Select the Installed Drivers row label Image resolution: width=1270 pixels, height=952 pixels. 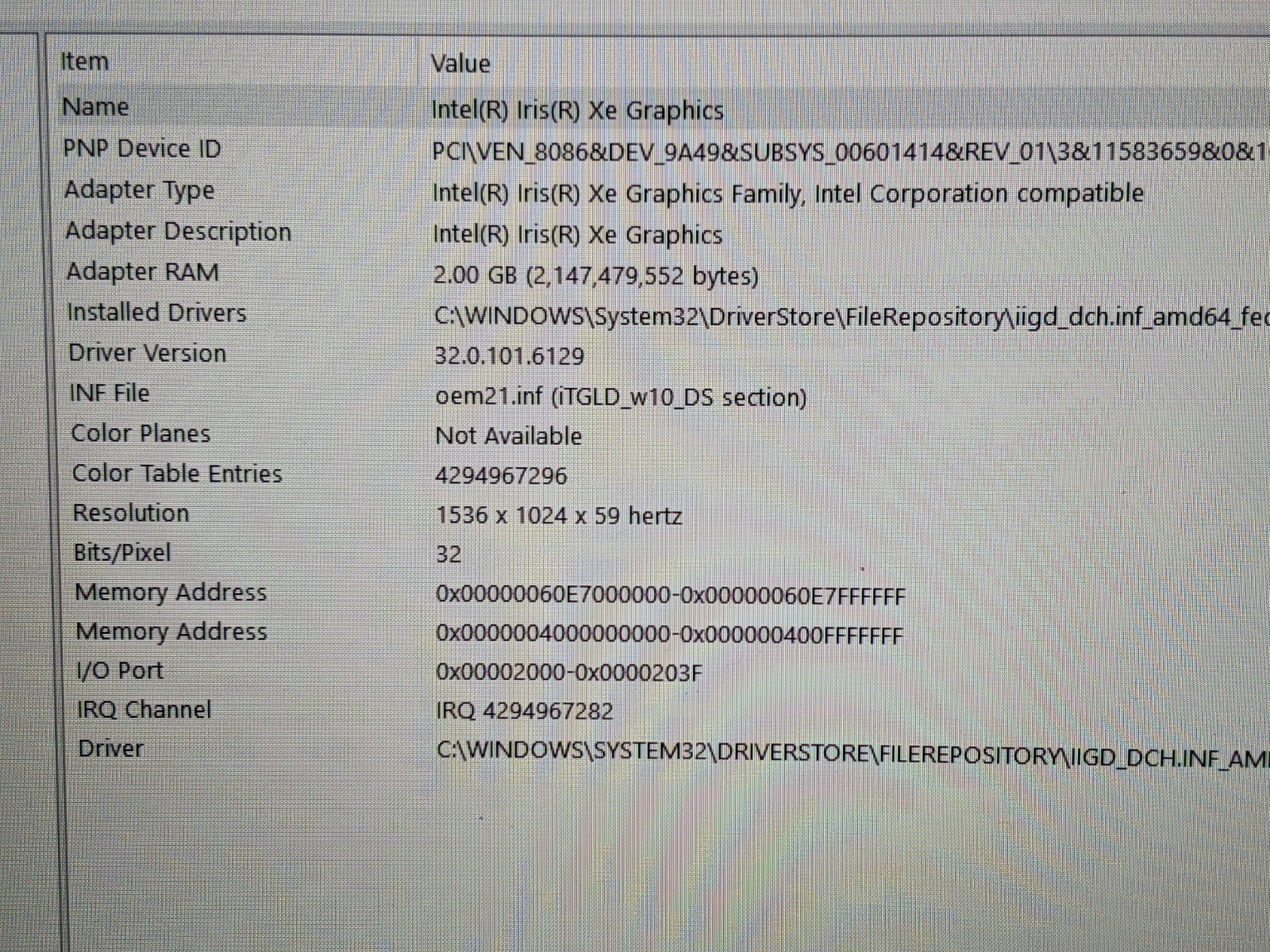coord(157,313)
